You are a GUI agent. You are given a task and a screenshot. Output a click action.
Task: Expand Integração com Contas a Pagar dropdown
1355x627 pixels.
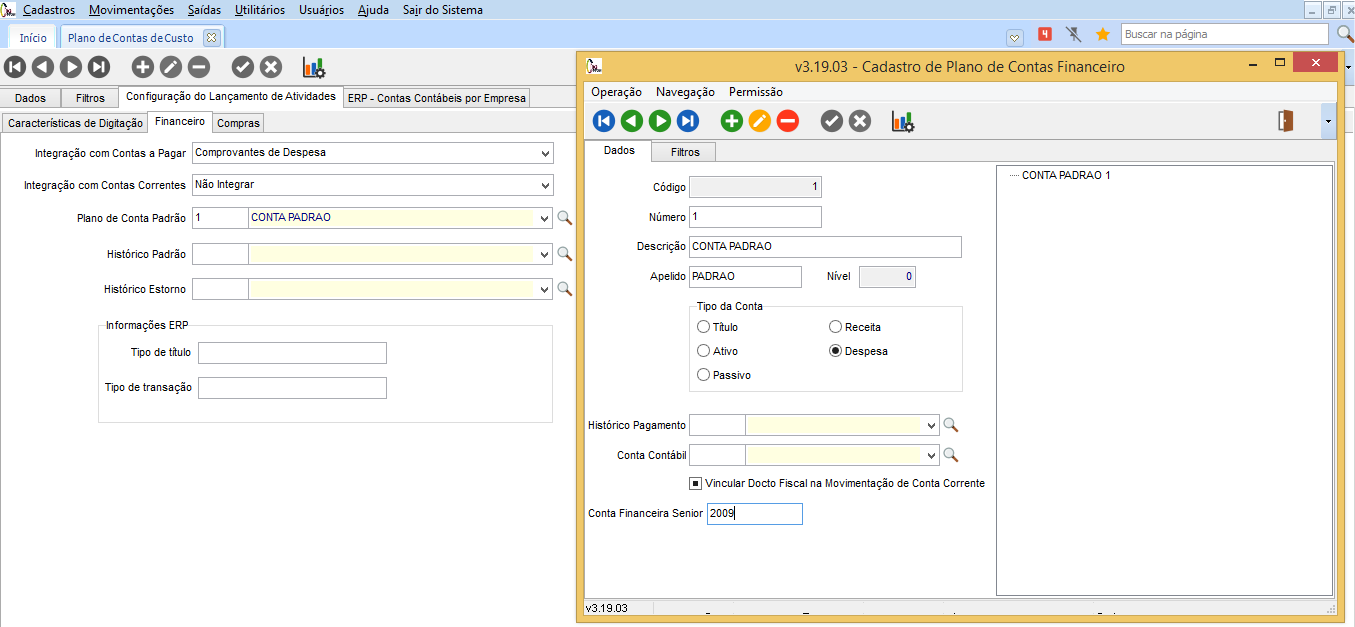545,154
